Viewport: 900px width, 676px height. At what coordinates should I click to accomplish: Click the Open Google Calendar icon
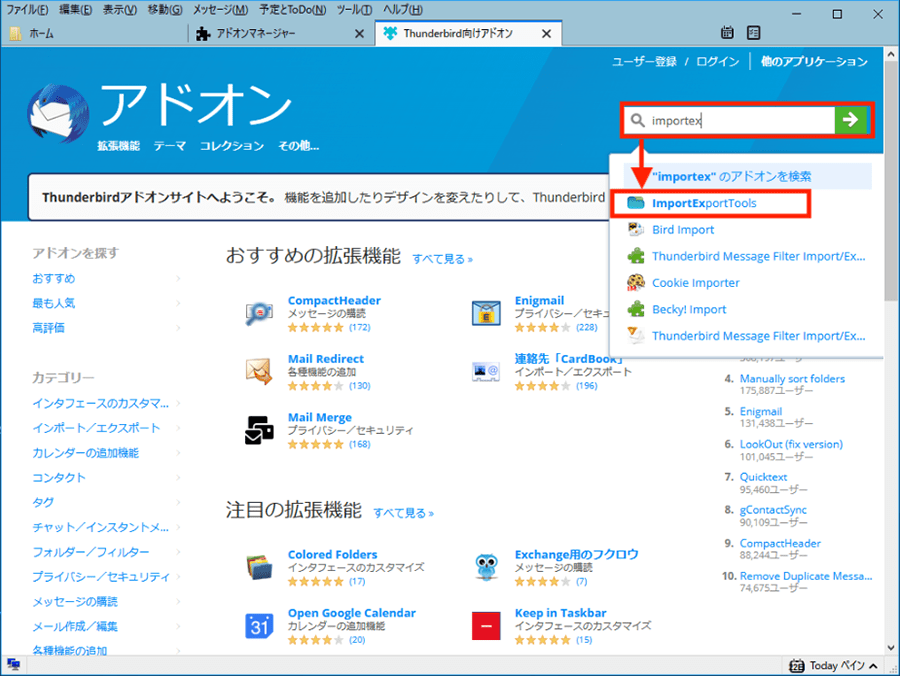(x=260, y=626)
